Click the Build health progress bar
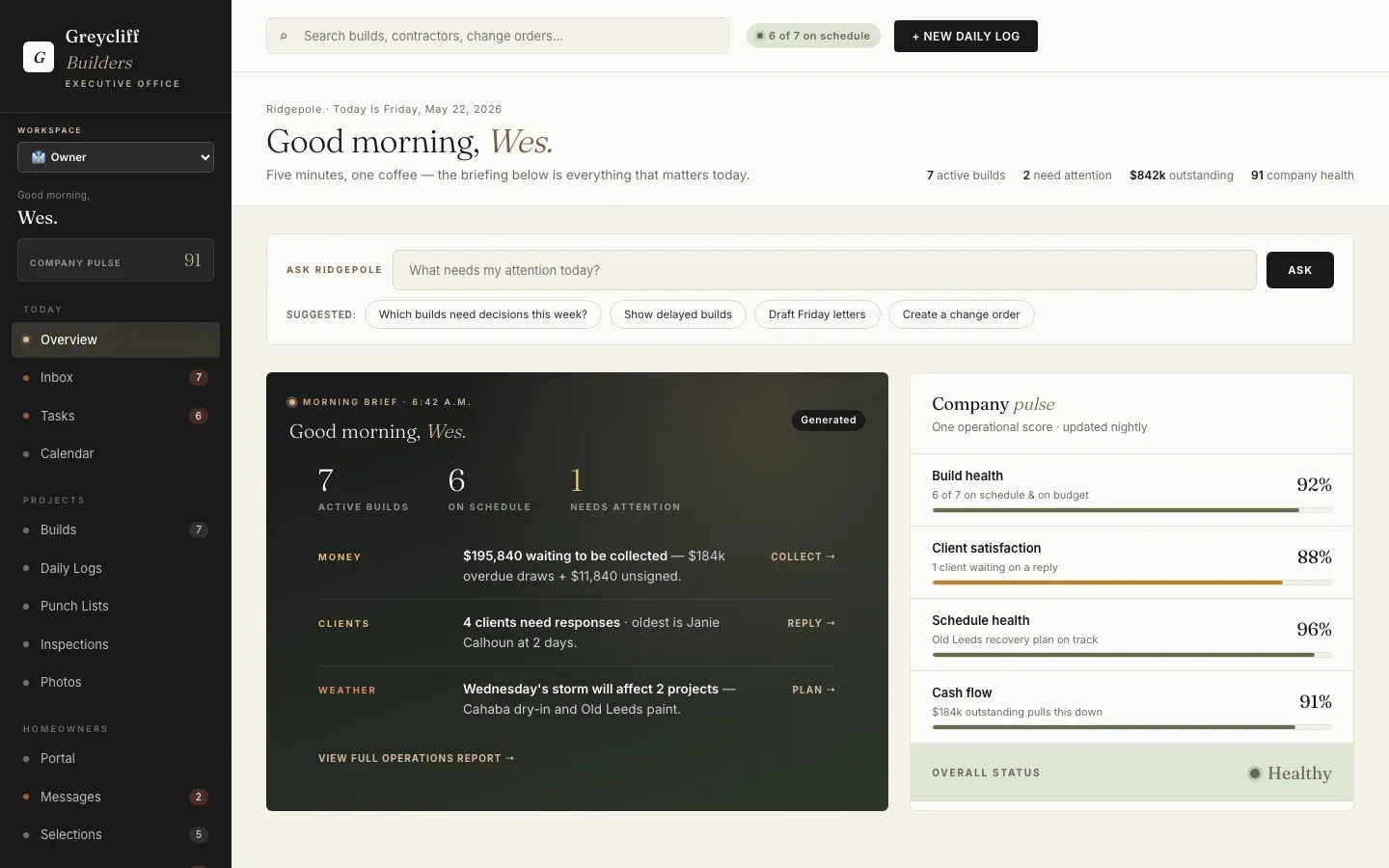The height and width of the screenshot is (868, 1389). pos(1131,510)
